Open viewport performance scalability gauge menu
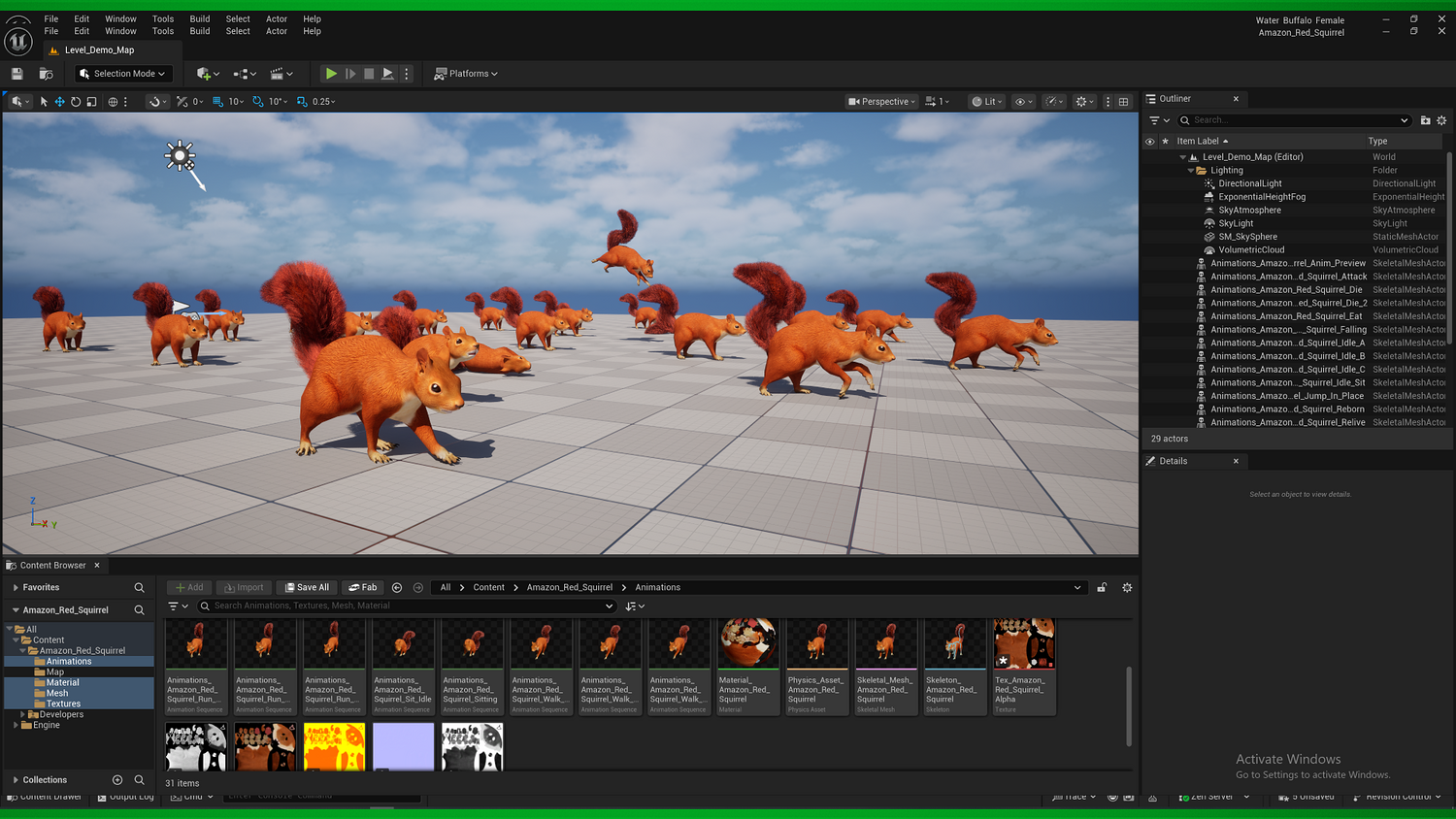The image size is (1456, 819). (1054, 102)
